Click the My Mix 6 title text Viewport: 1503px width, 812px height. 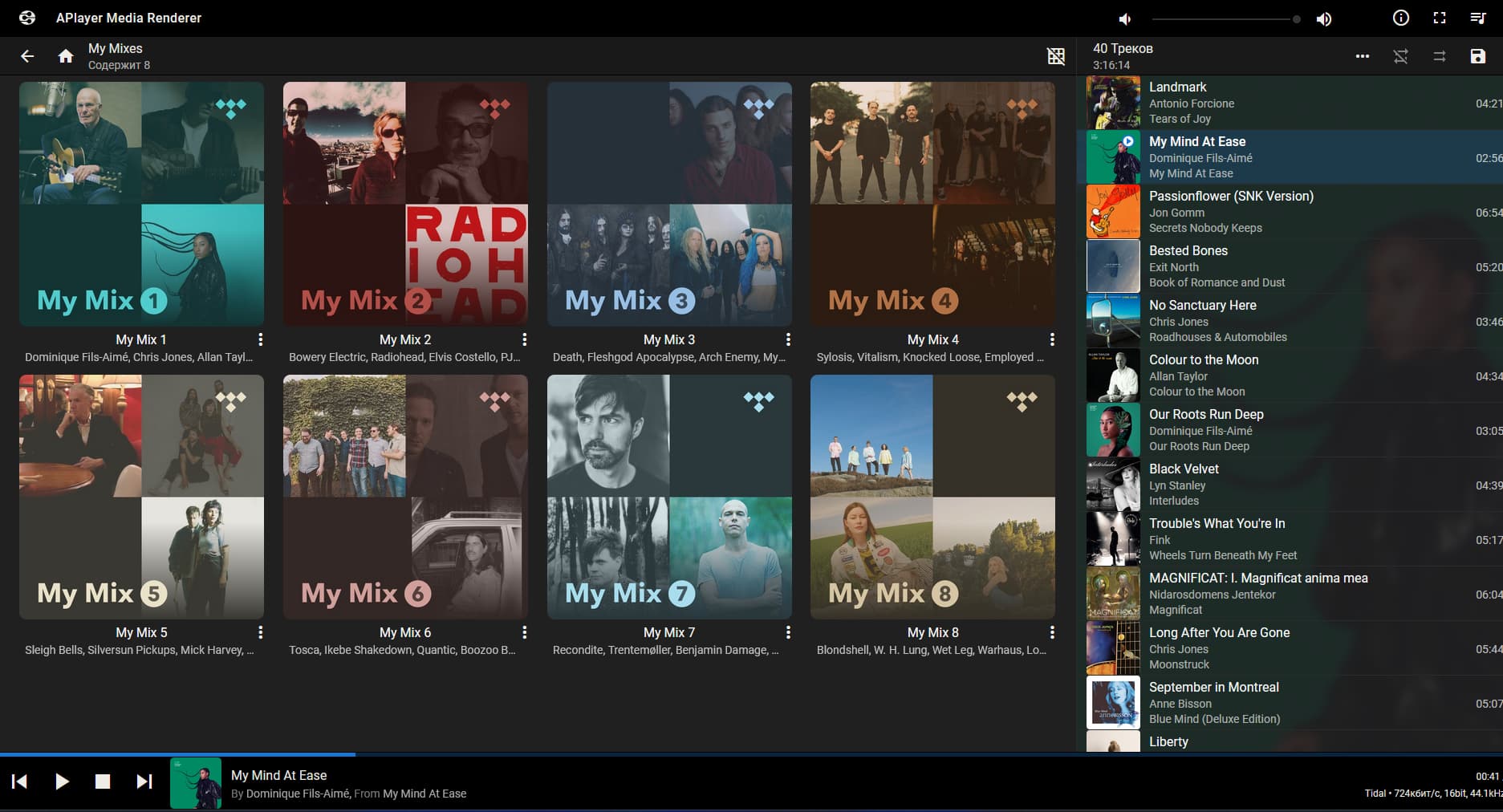point(405,632)
